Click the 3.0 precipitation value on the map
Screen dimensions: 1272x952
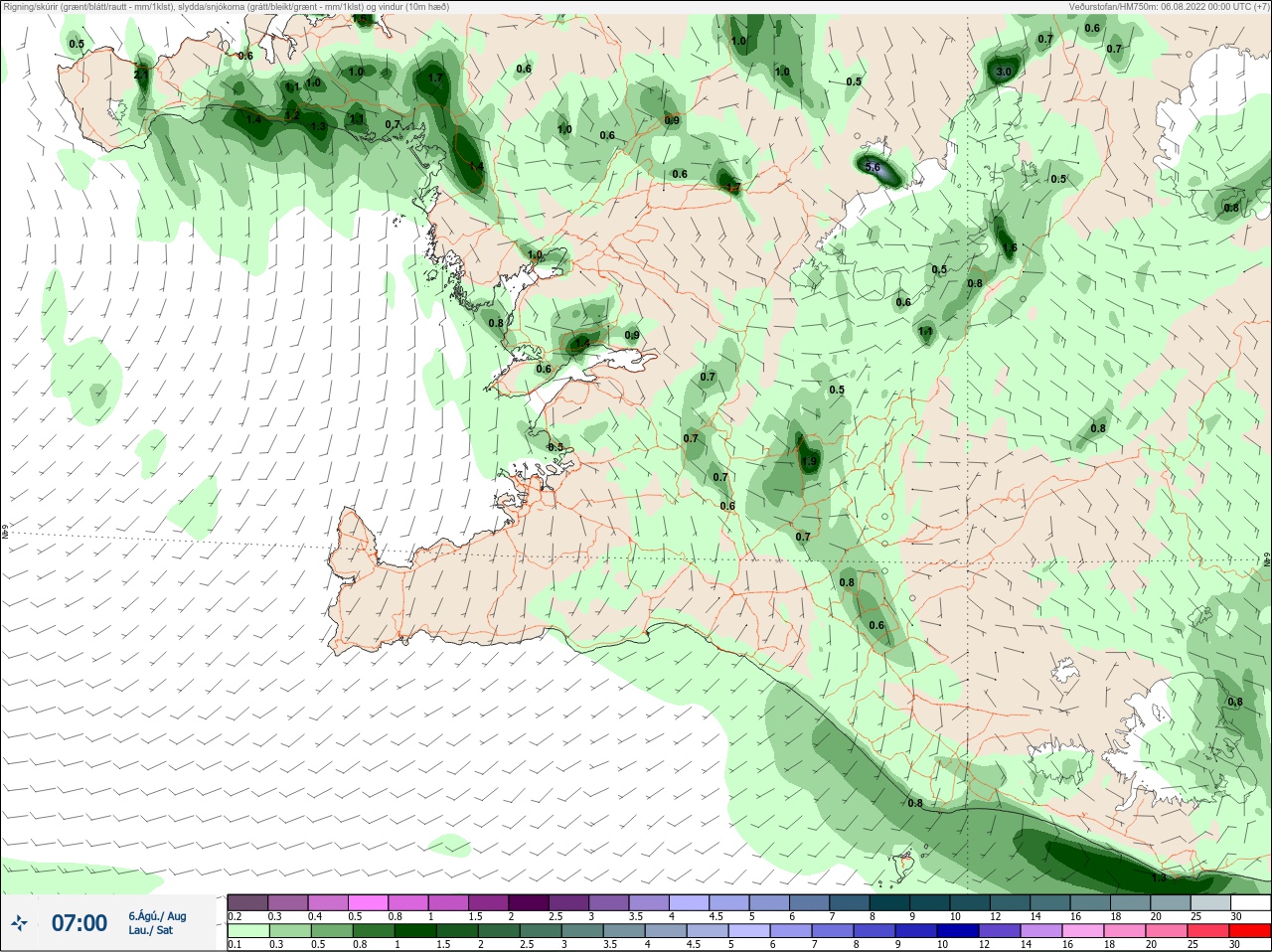pos(1004,72)
